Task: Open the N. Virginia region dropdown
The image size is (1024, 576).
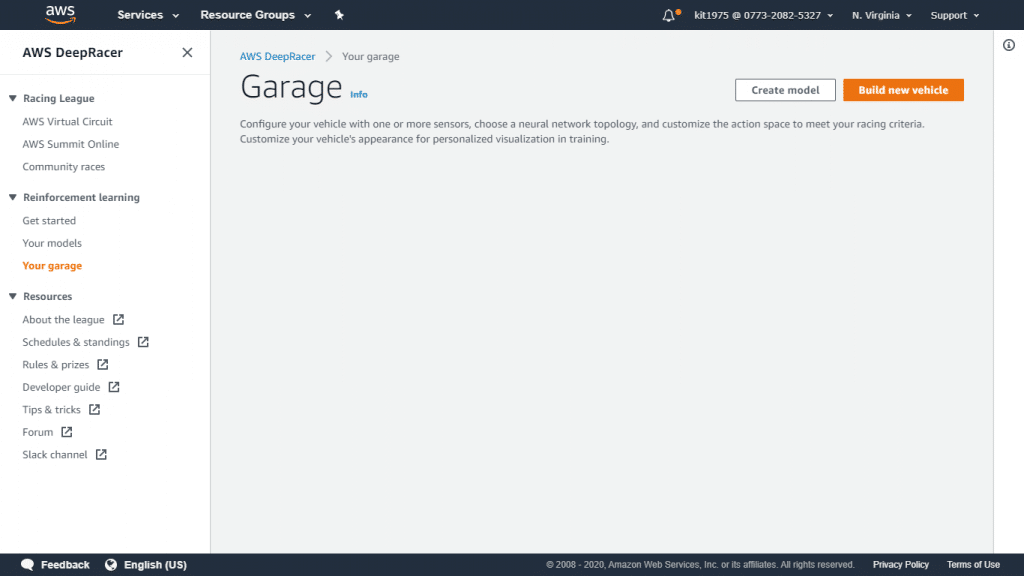Action: pyautogui.click(x=882, y=15)
